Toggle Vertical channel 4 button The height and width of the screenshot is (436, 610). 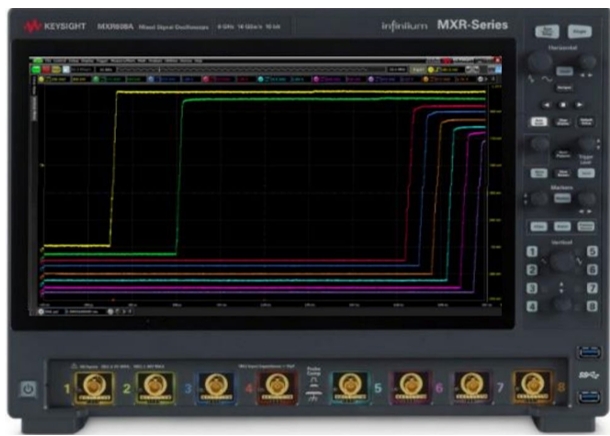[532, 306]
